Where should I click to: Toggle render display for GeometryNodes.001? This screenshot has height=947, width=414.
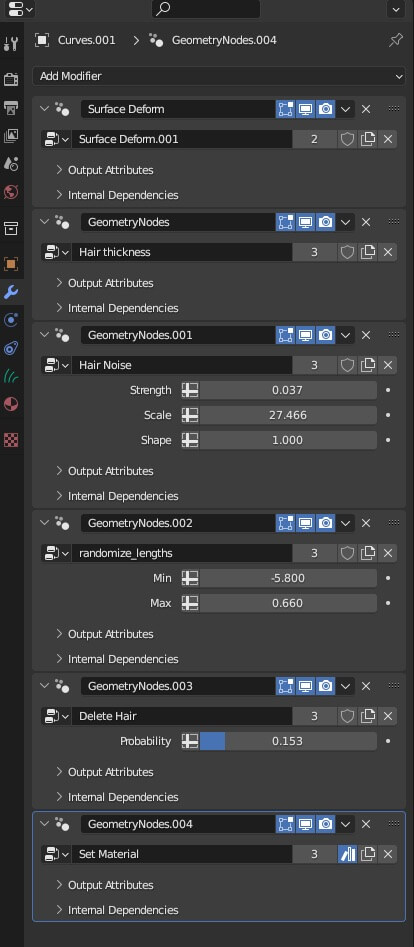[325, 335]
